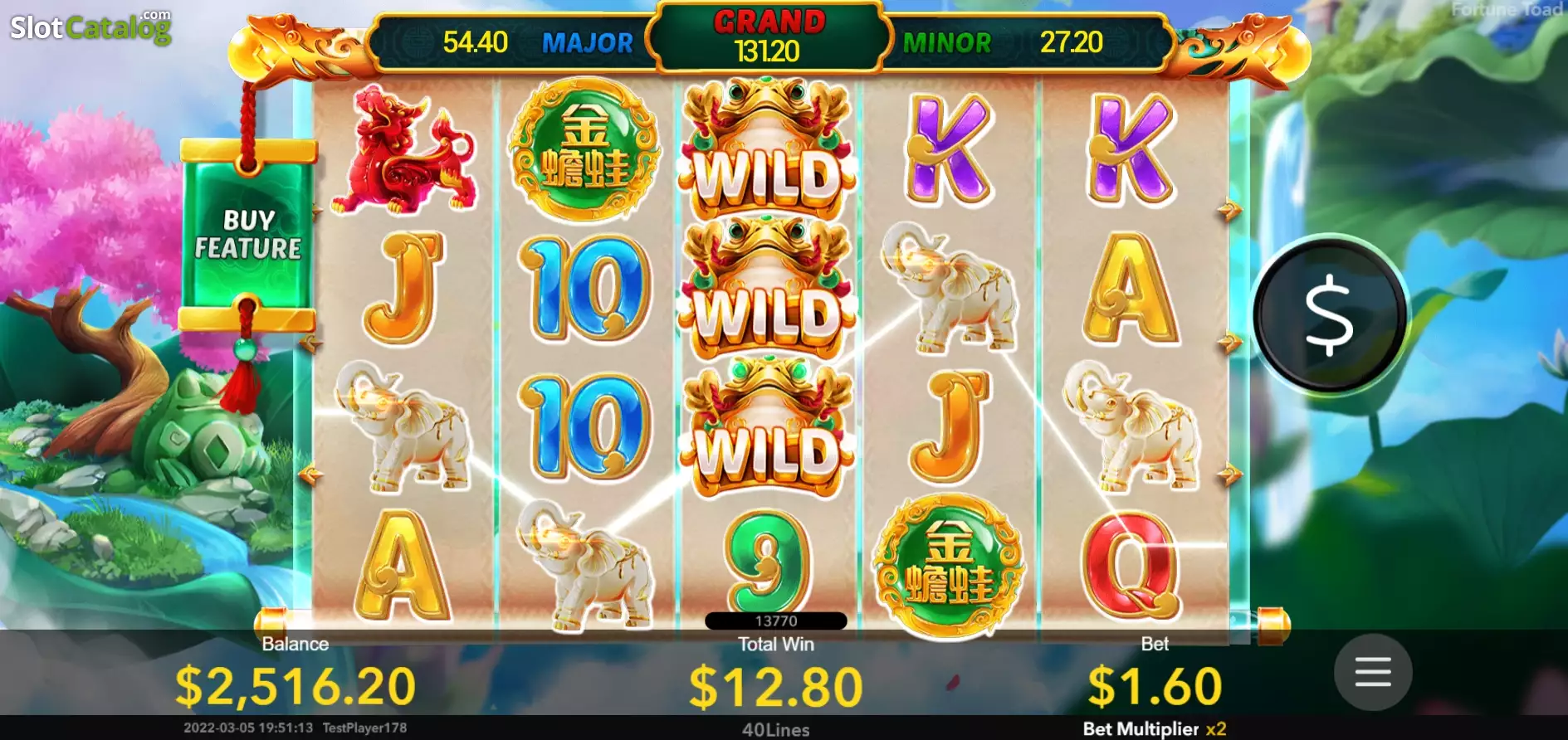This screenshot has width=1568, height=740.
Task: Click the purple K on reel five
Action: coord(1131,149)
